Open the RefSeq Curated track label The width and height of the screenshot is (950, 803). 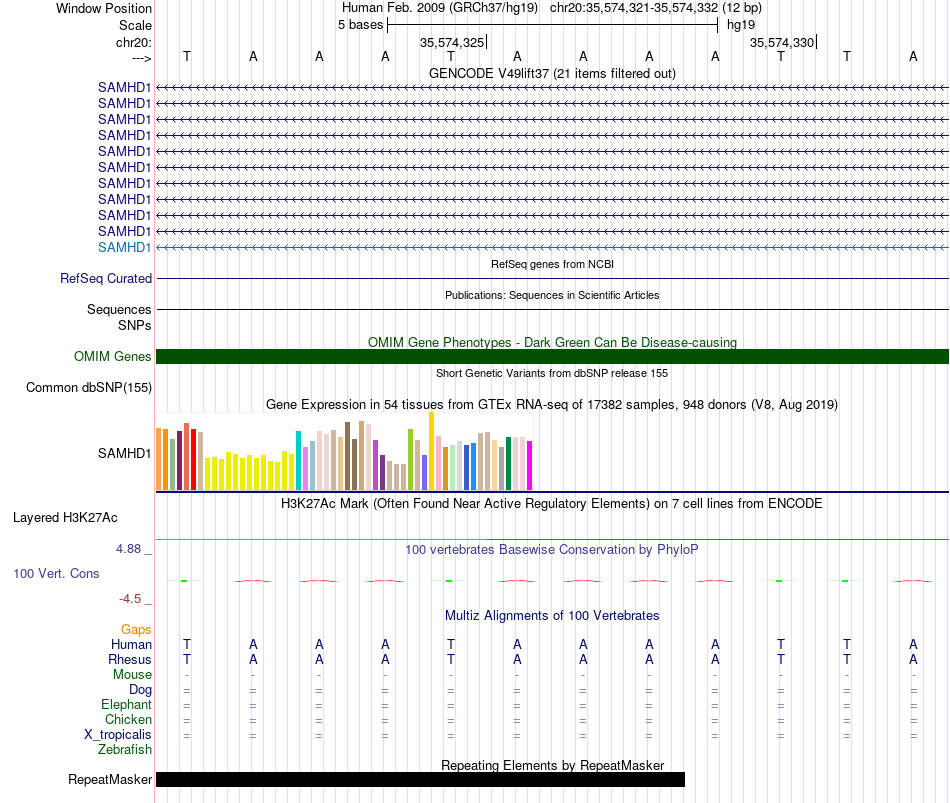point(106,278)
